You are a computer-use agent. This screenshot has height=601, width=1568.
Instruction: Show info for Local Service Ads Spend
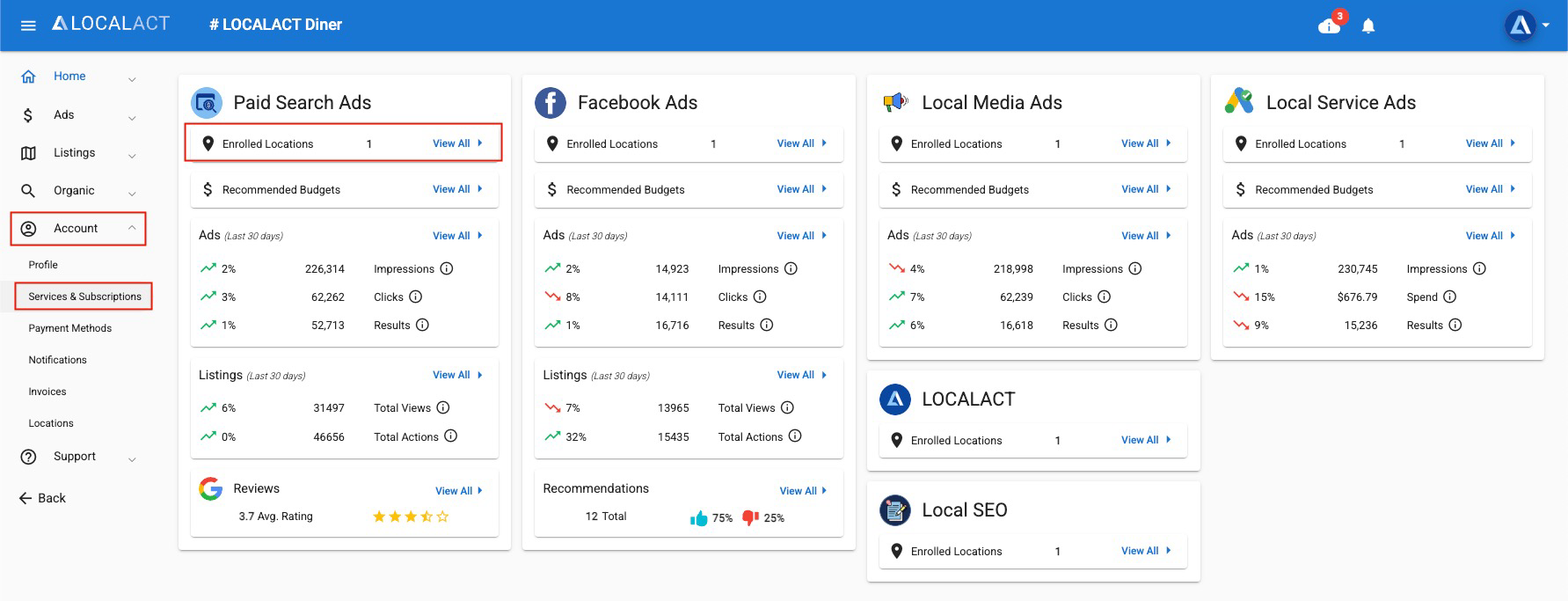click(1450, 297)
